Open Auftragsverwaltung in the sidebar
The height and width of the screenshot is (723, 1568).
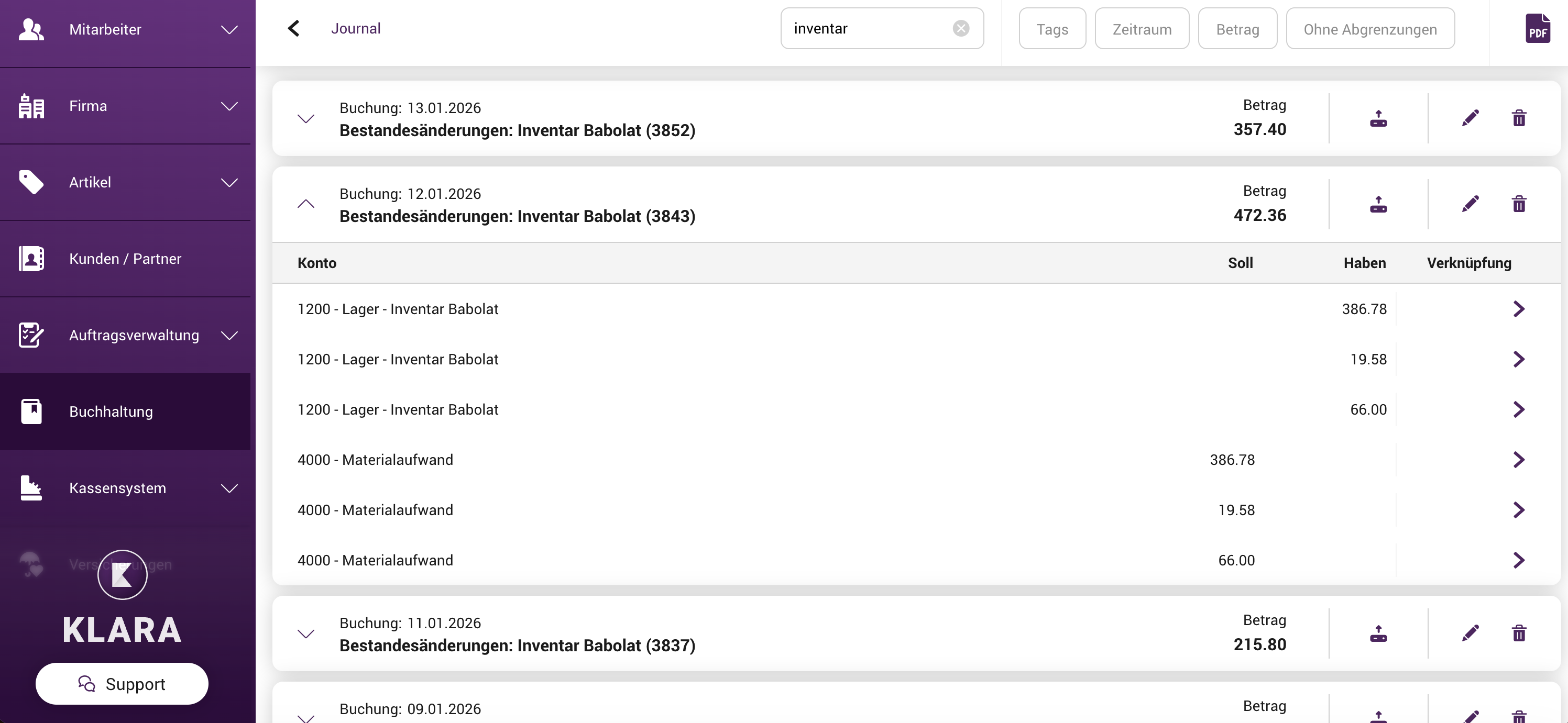(125, 335)
